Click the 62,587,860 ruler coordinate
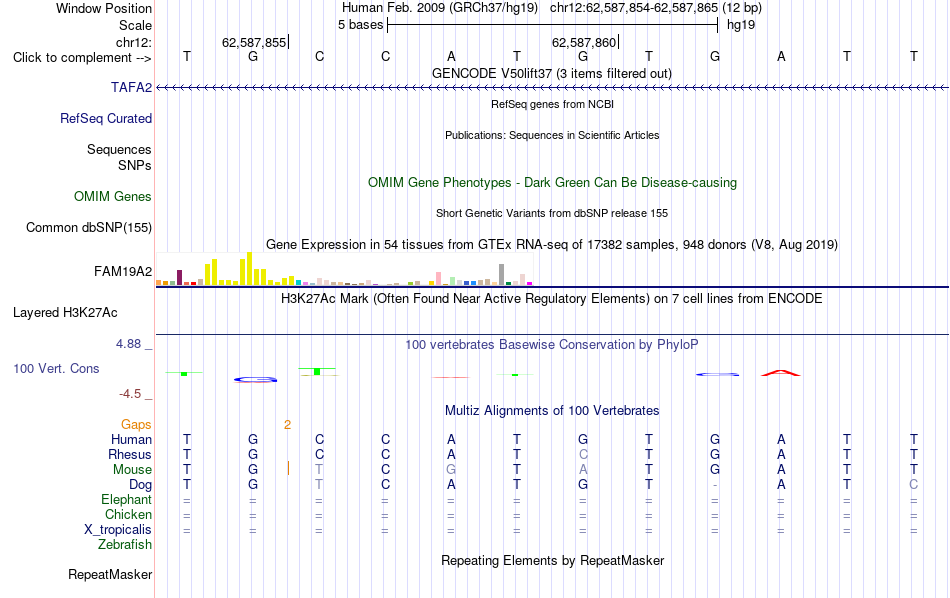The image size is (950, 598). 584,42
